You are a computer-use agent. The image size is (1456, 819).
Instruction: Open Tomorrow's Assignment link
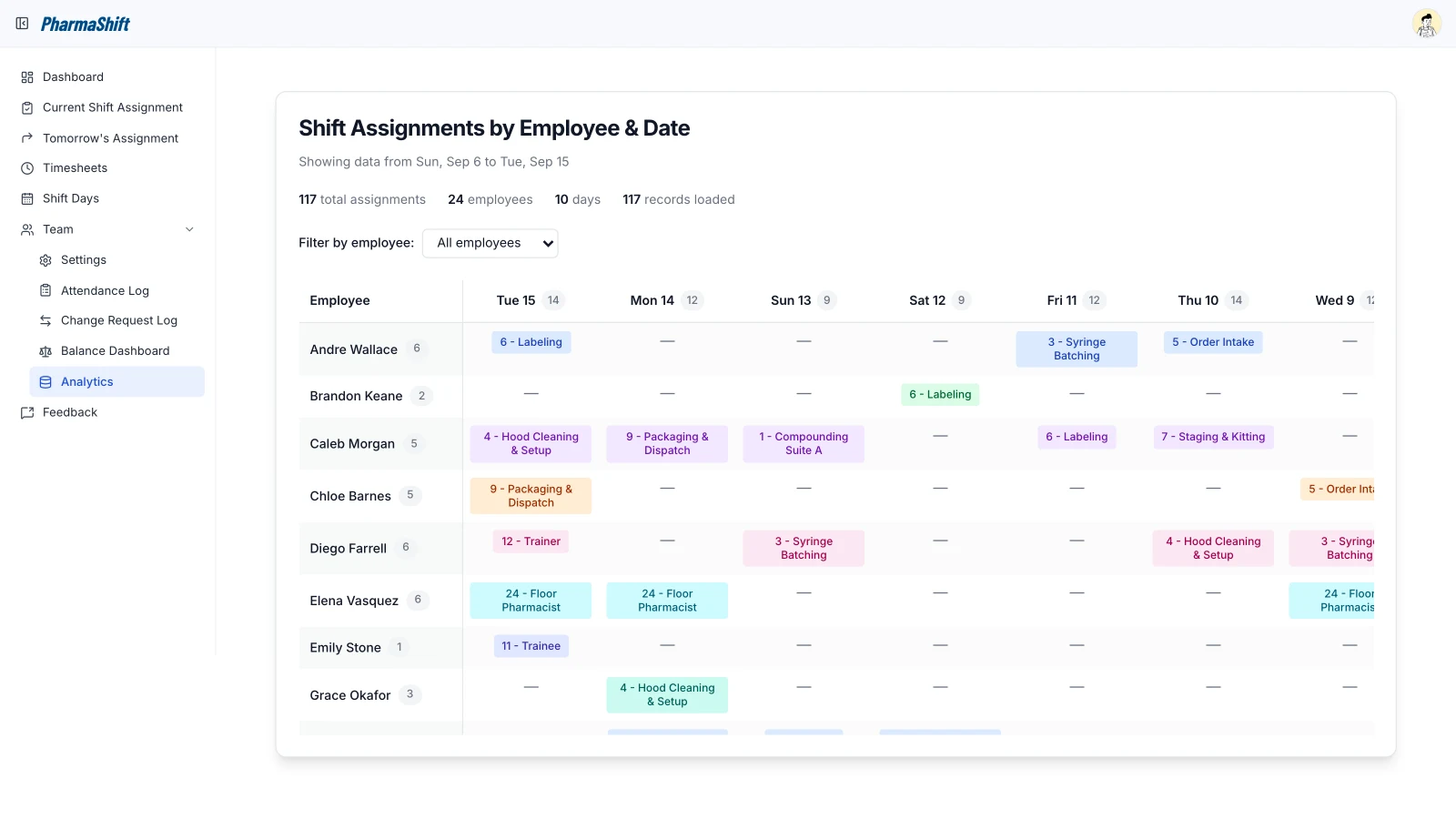click(110, 138)
